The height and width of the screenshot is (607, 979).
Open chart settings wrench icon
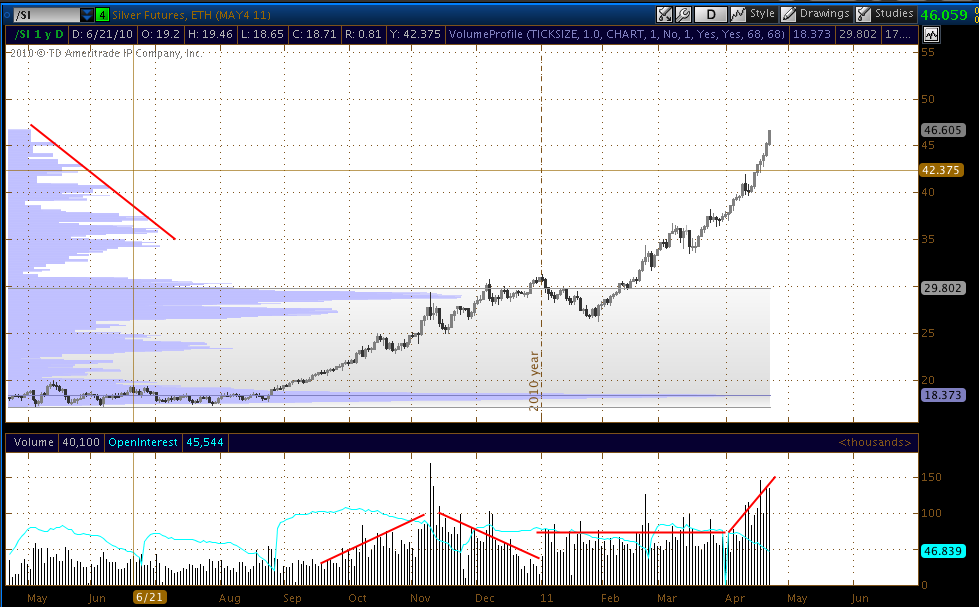684,14
